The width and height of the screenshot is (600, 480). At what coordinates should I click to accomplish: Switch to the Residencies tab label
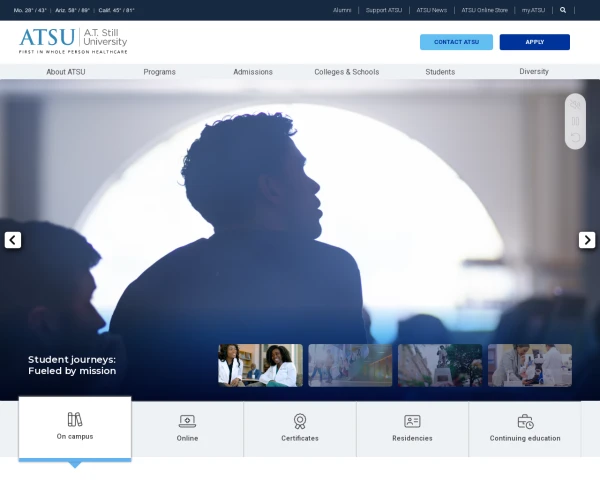412,438
